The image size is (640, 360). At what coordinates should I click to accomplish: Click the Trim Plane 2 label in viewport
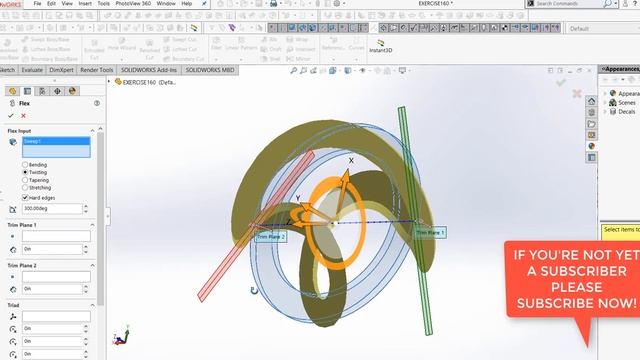tap(271, 237)
